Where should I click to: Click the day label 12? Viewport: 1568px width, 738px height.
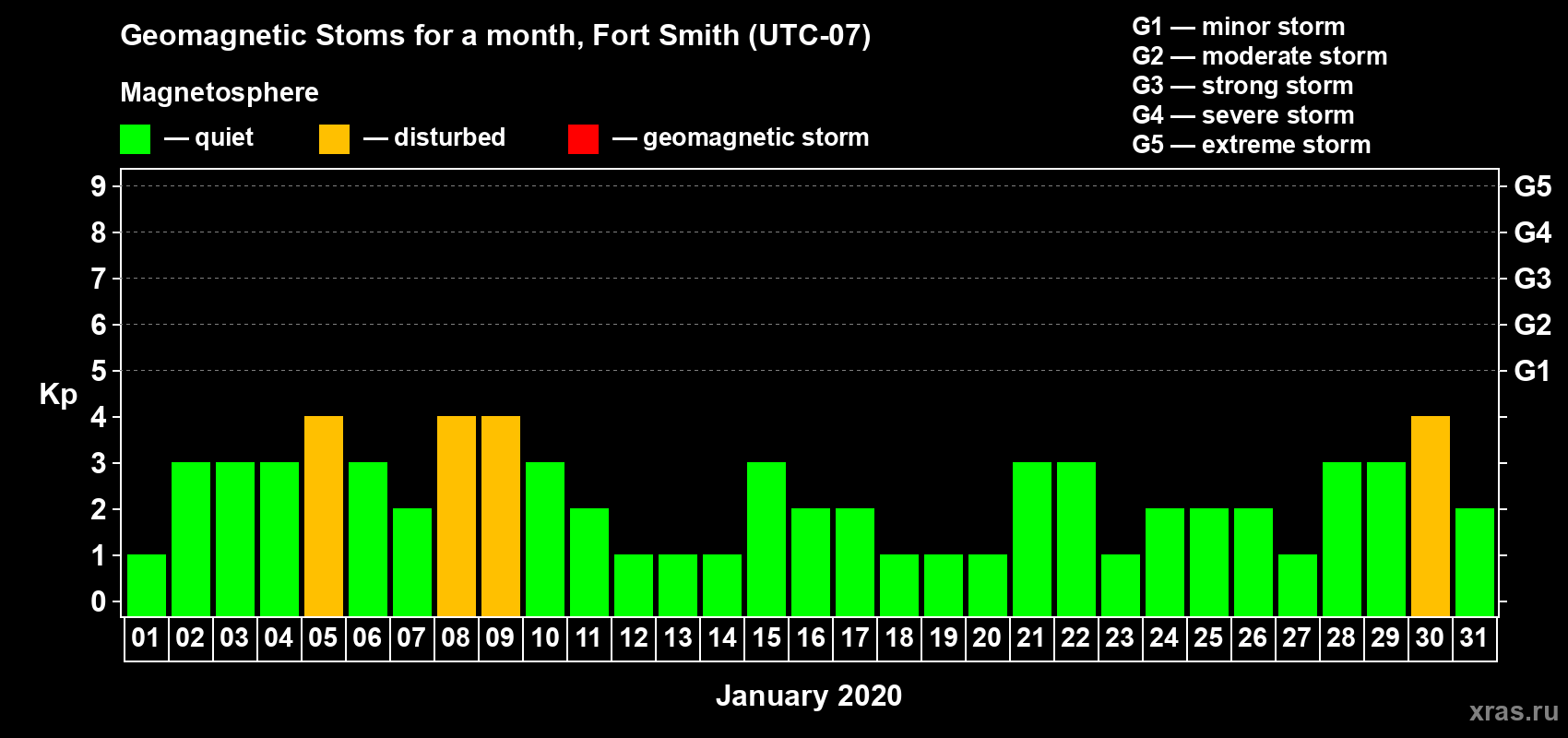click(x=634, y=638)
